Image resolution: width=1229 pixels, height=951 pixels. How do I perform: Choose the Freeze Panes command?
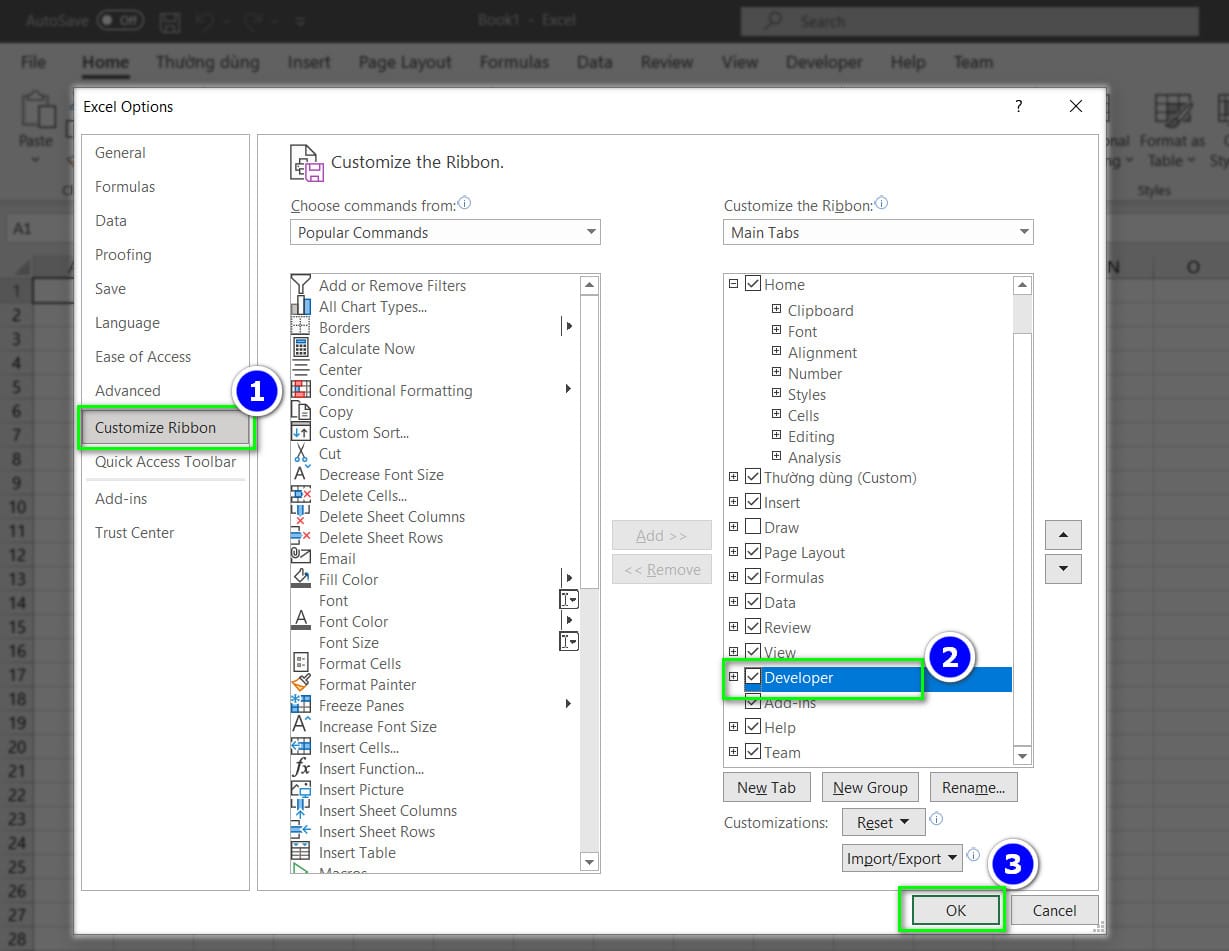(361, 705)
